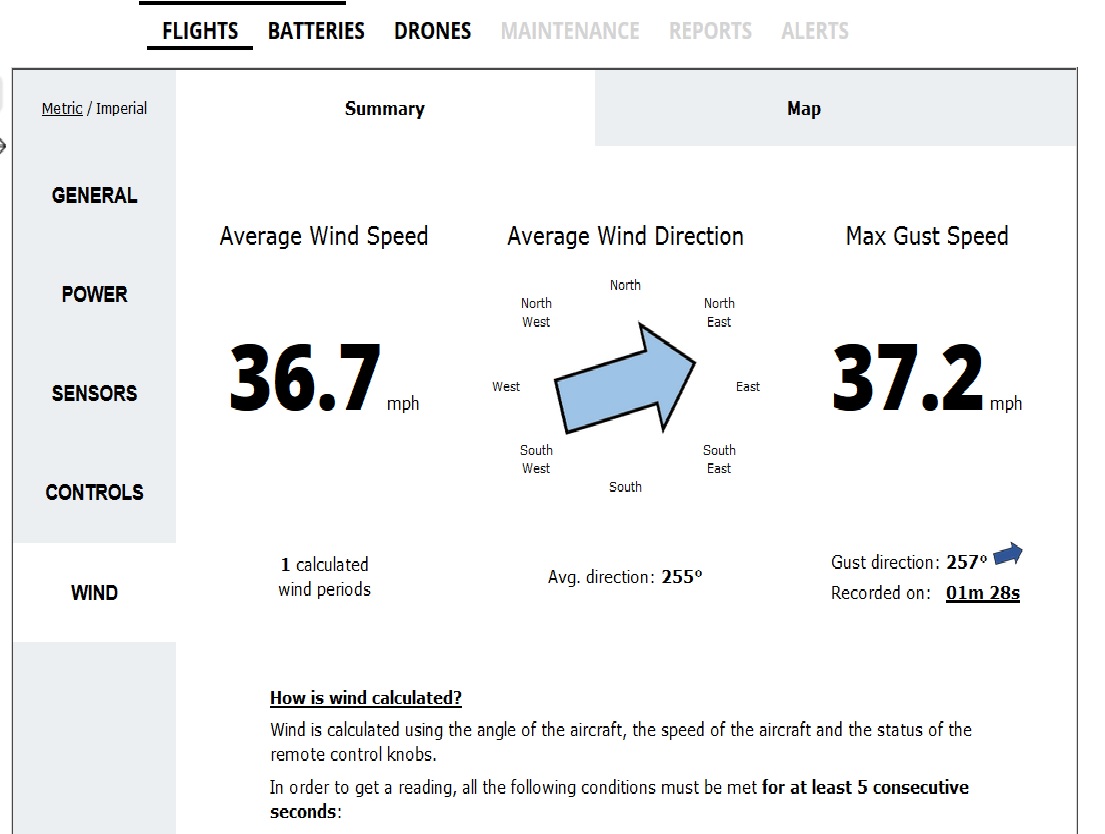
Task: Click the small gust direction arrow icon
Action: coord(1008,553)
